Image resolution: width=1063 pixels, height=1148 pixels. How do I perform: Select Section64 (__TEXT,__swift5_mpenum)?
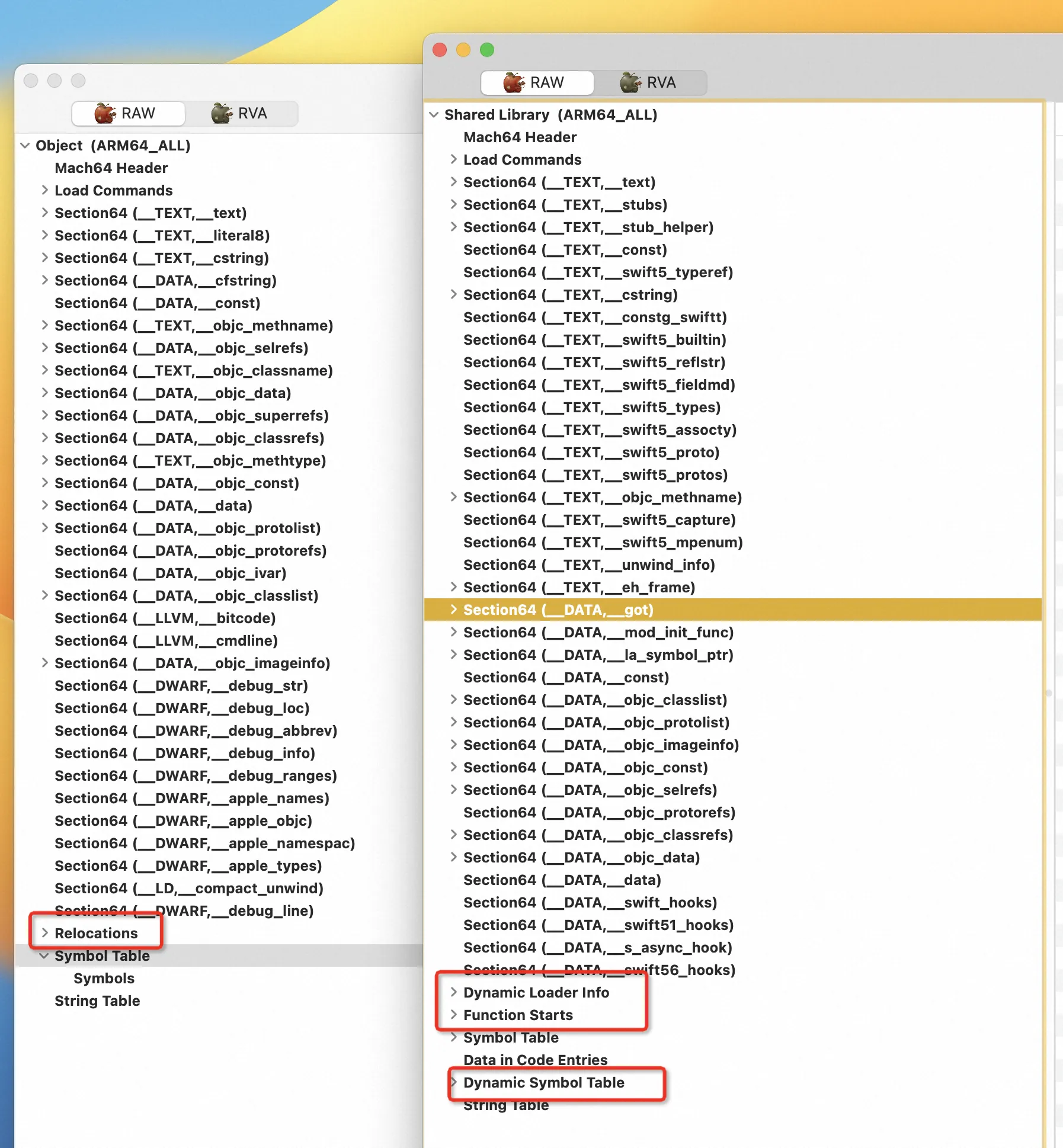[603, 542]
